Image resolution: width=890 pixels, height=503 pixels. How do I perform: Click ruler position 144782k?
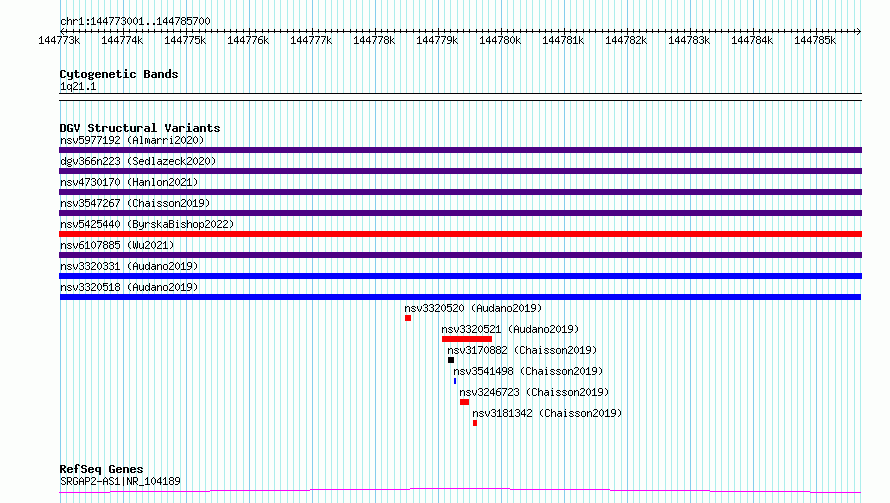(626, 40)
